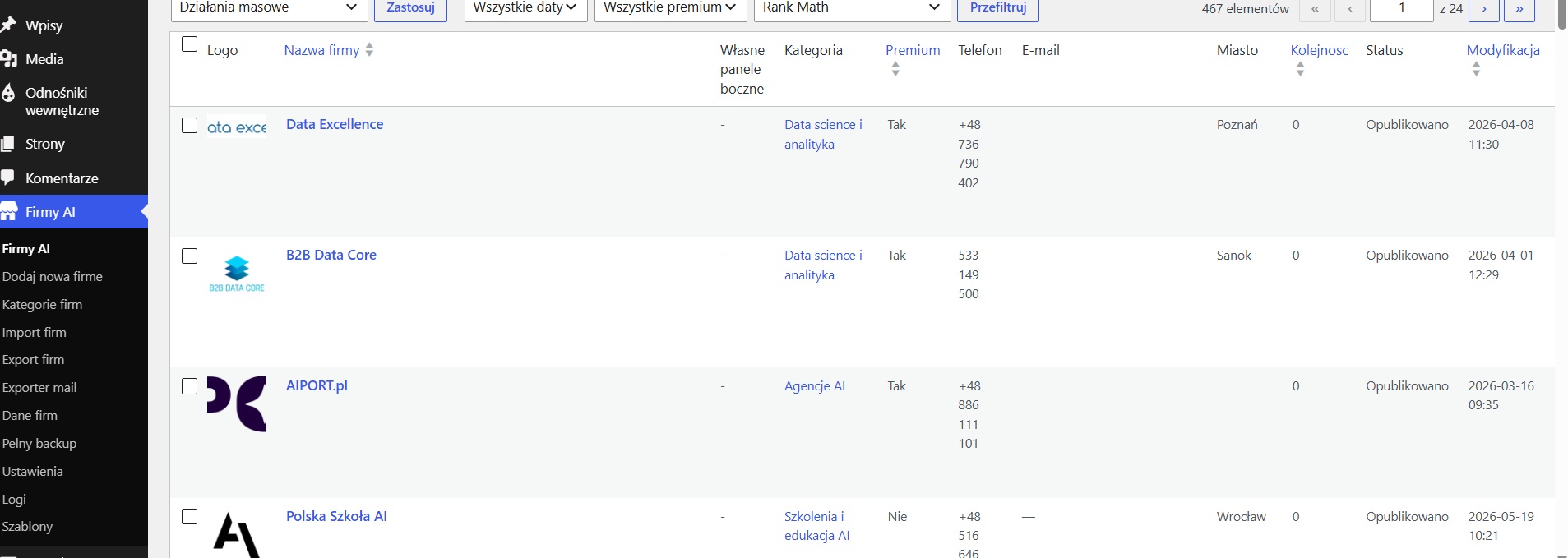Select Import firm submenu
Viewport: 1568px width, 558px height.
[35, 333]
